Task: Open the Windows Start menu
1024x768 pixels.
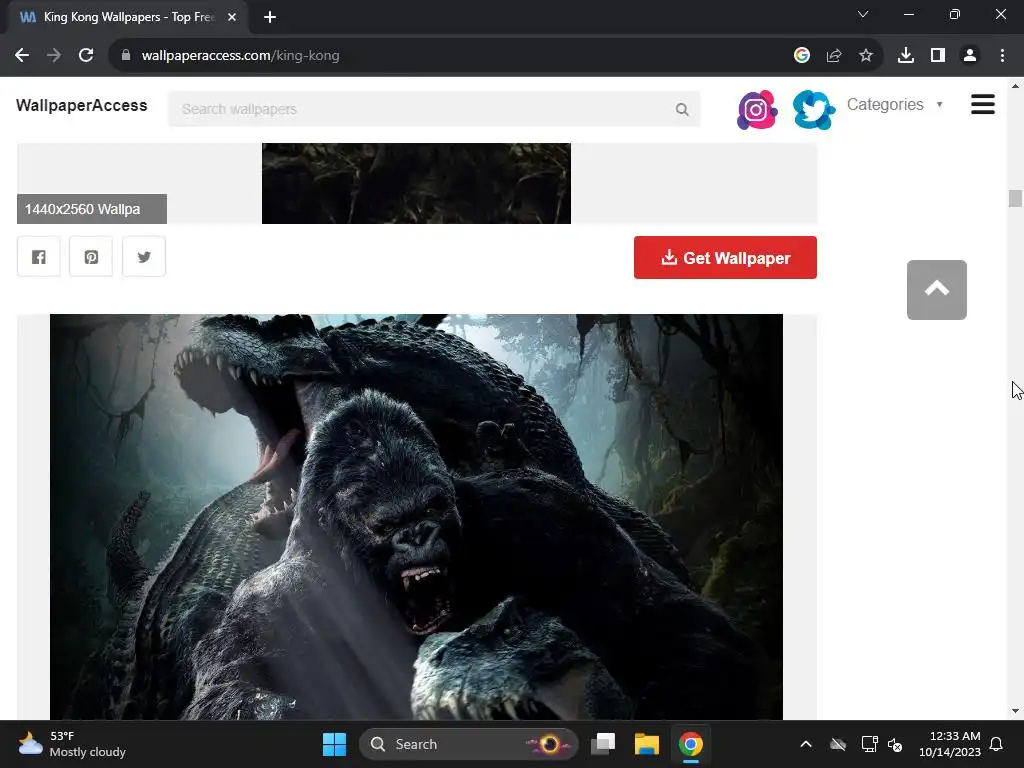Action: tap(334, 744)
